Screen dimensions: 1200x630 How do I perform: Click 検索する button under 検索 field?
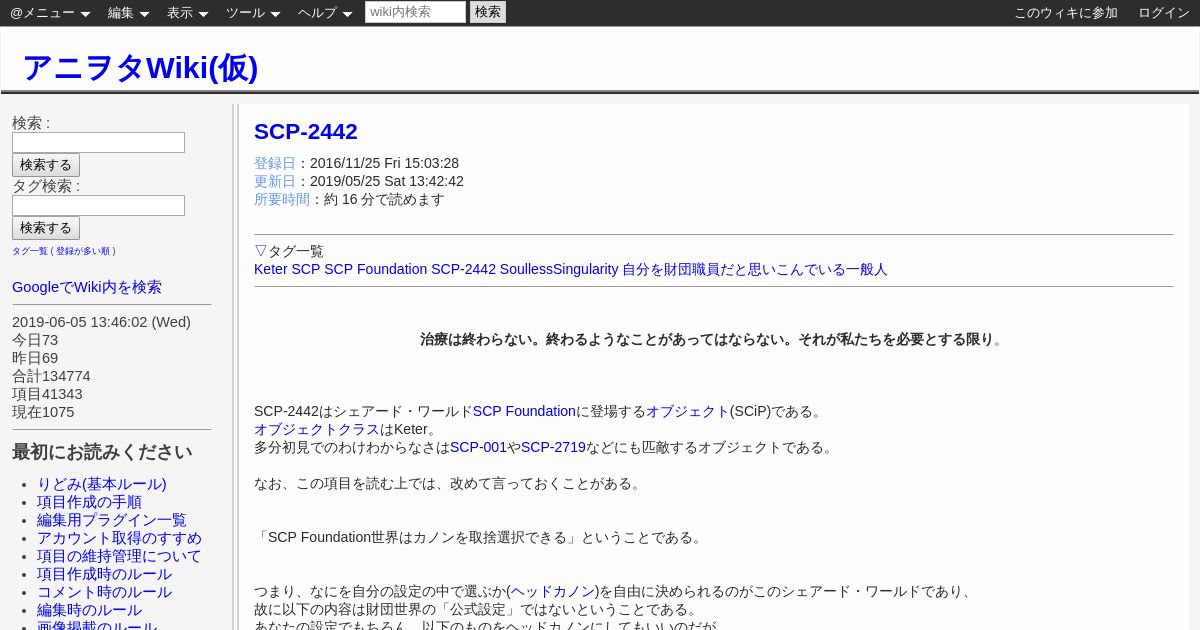[46, 165]
